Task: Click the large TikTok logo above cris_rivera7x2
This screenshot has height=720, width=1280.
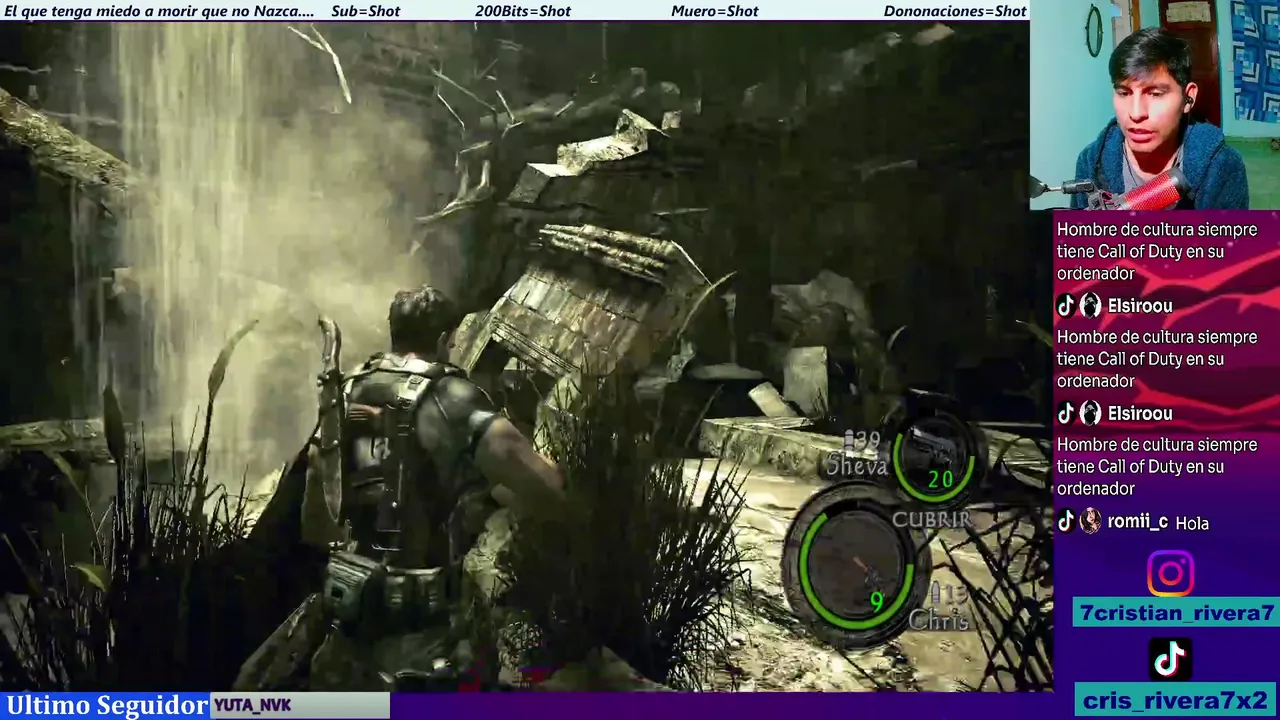Action: pos(1170,659)
